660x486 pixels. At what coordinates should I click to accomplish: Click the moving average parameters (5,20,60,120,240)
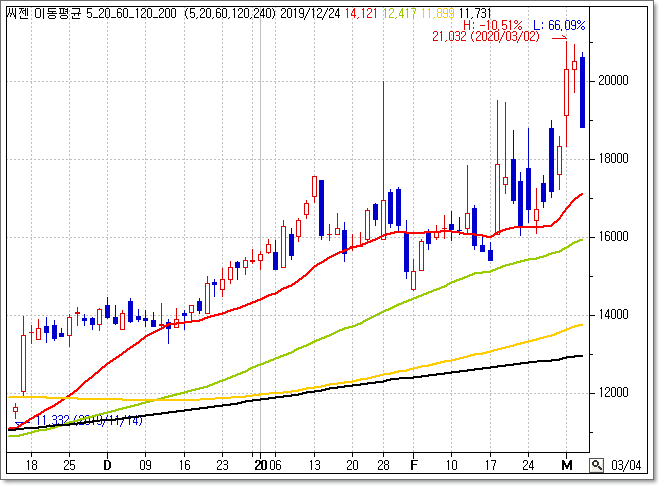tap(229, 13)
